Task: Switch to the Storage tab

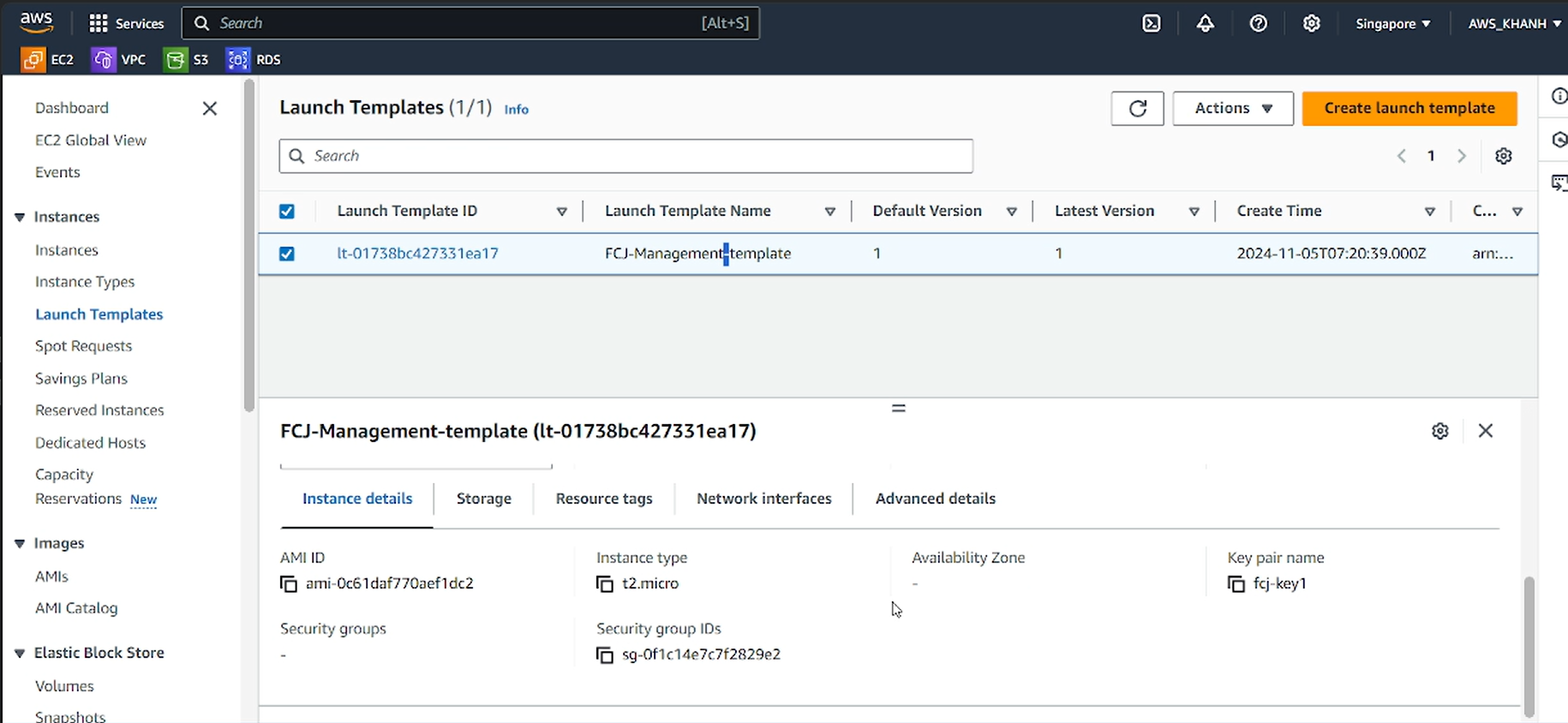Action: [x=484, y=499]
